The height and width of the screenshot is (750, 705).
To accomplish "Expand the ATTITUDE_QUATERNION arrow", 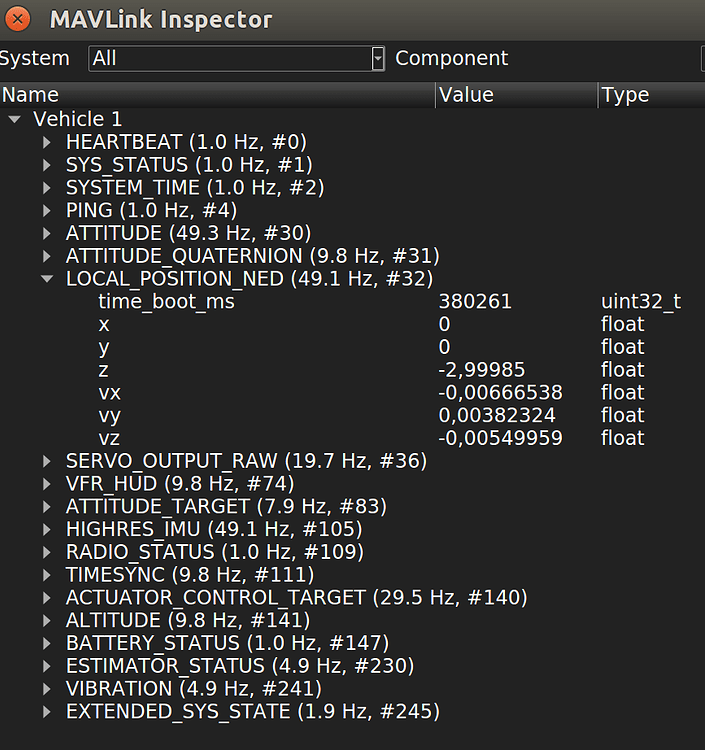I will 47,256.
